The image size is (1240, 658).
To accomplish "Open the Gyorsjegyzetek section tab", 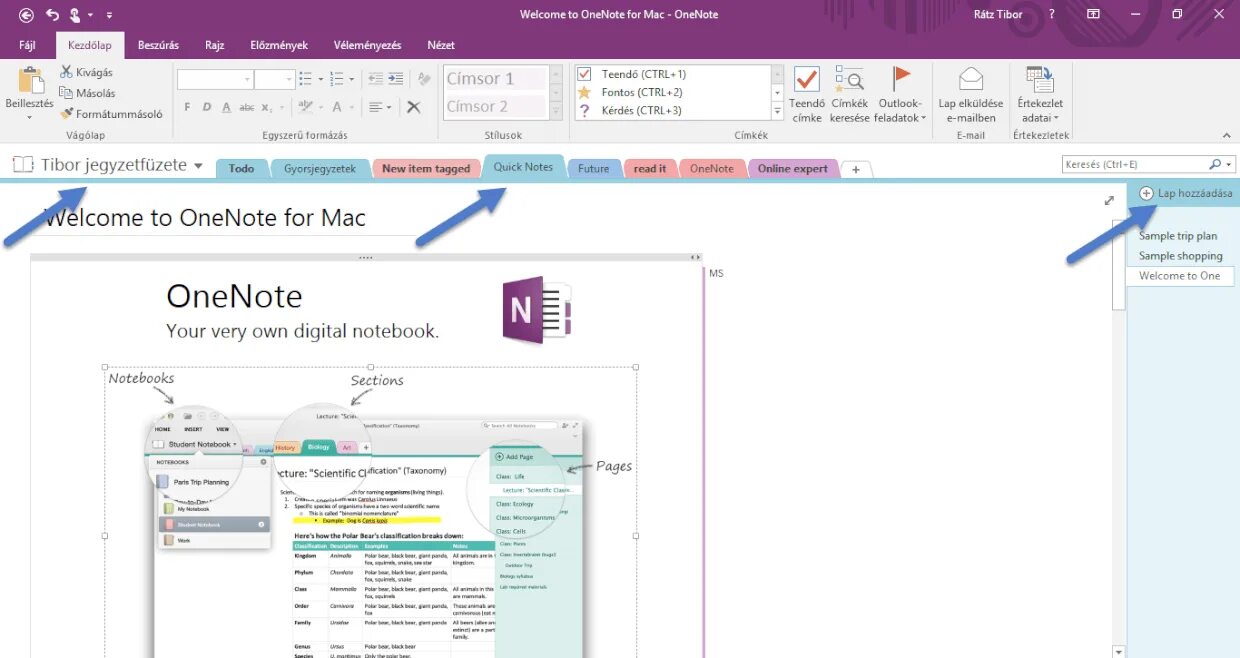I will (320, 168).
